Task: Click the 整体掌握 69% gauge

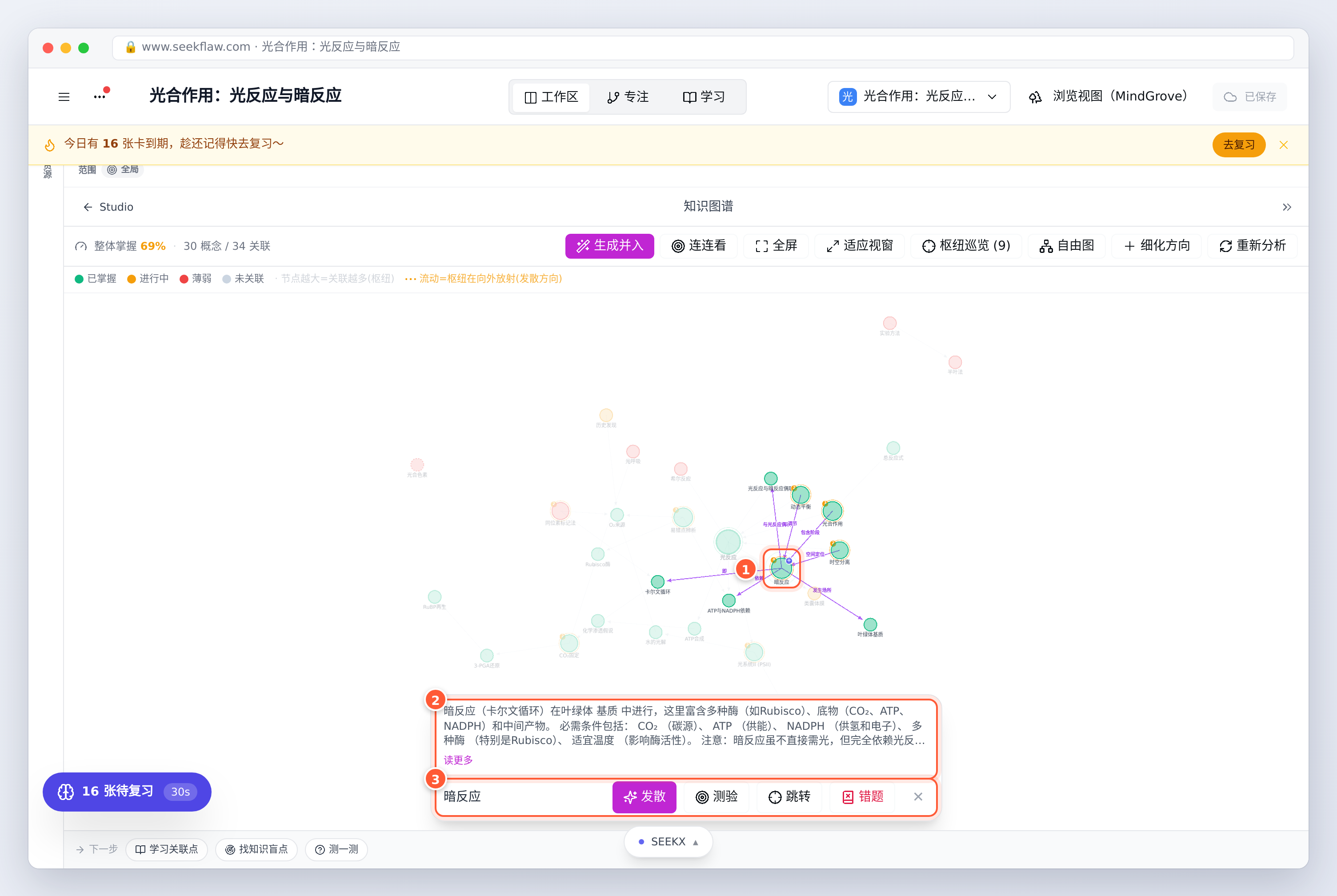Action: click(x=120, y=246)
